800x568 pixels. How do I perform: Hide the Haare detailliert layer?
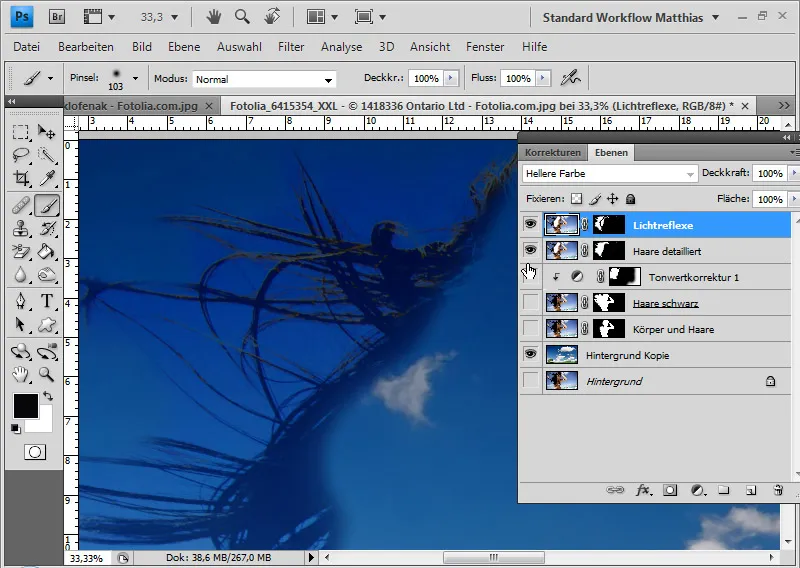(x=531, y=250)
